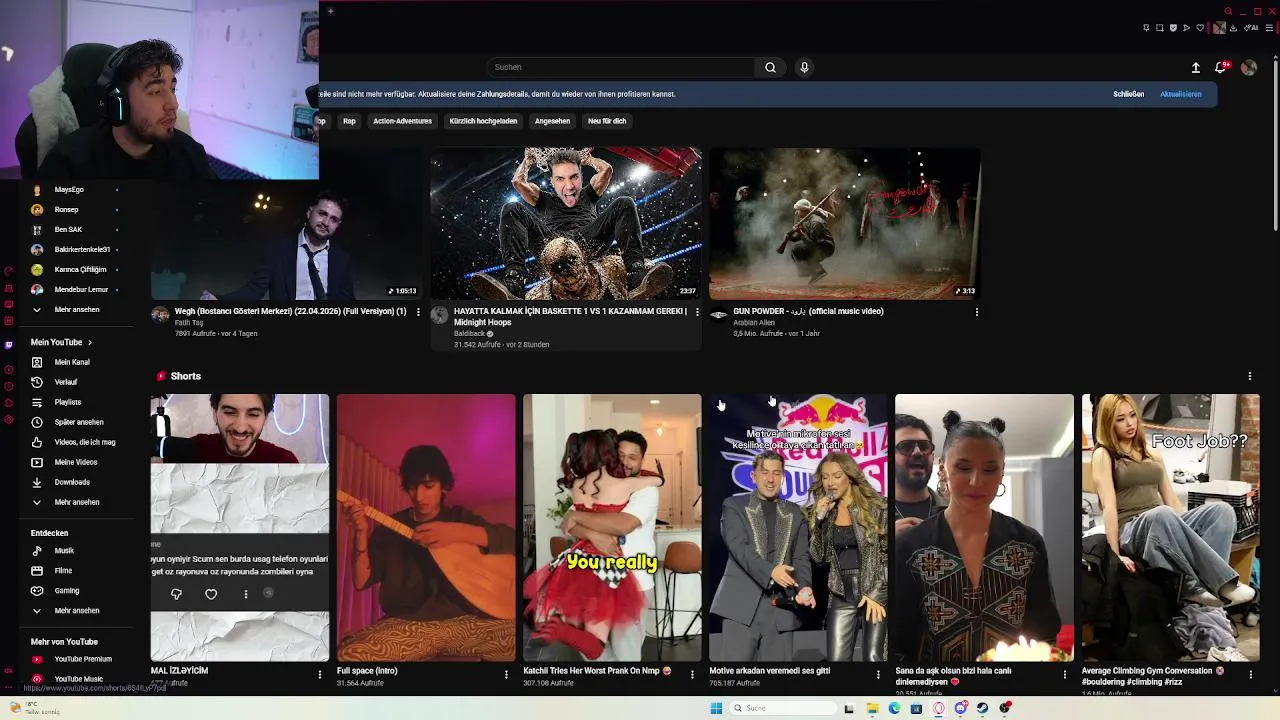This screenshot has height=720, width=1280.
Task: Open Bakirkertenkele31 subscription channel
Action: pyautogui.click(x=82, y=250)
